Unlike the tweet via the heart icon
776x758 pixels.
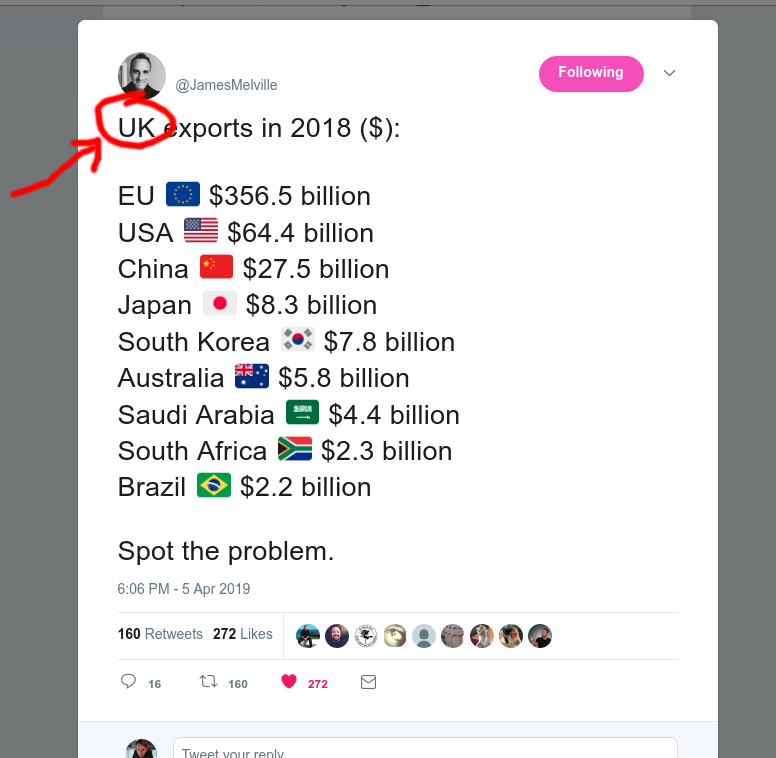(x=289, y=682)
